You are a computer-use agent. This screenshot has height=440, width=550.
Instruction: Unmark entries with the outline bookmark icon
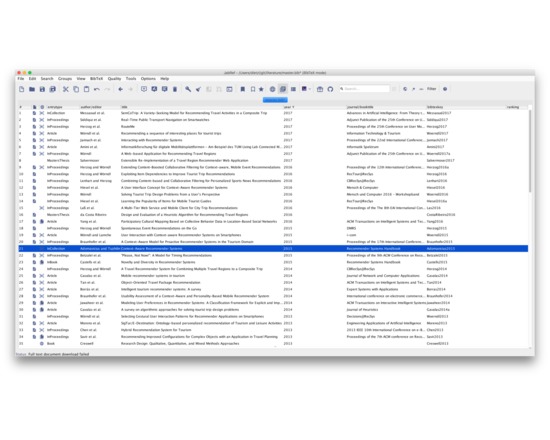tap(253, 89)
